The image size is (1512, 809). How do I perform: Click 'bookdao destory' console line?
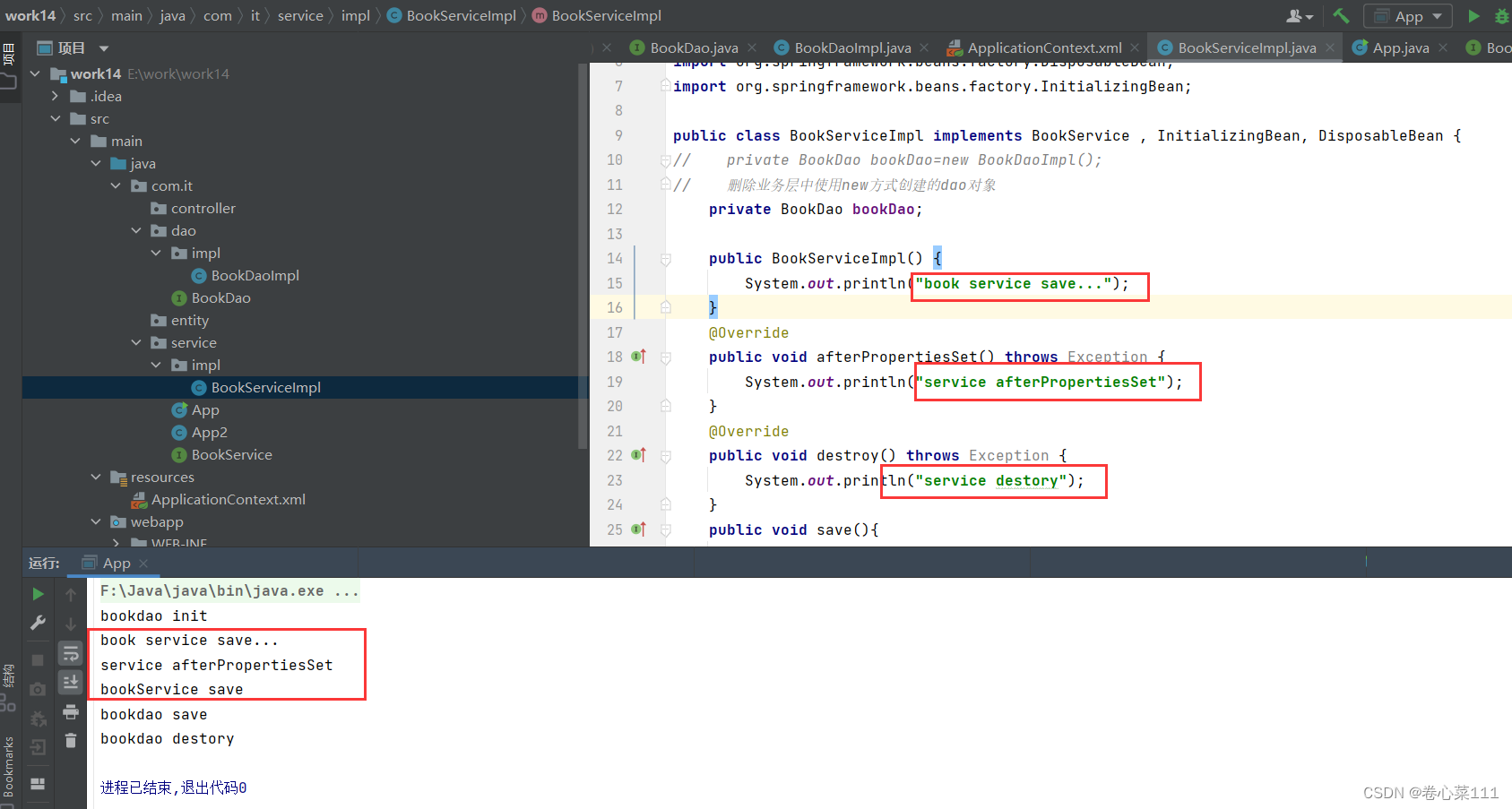[x=167, y=739]
